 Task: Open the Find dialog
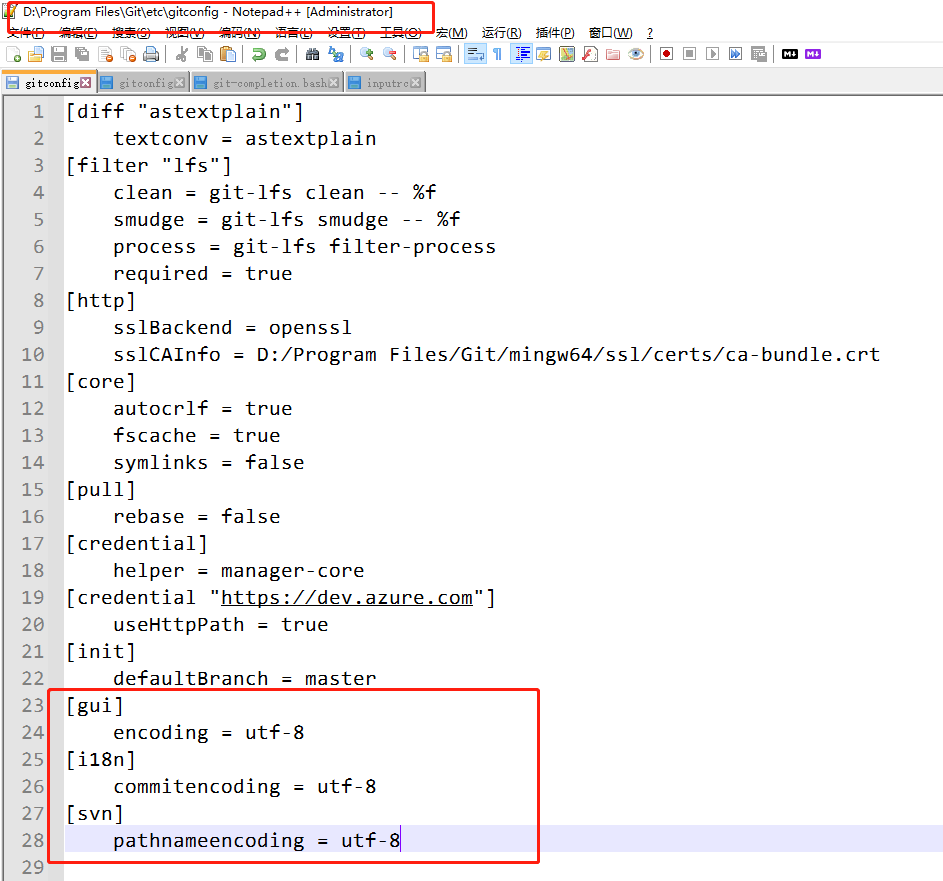[x=313, y=53]
